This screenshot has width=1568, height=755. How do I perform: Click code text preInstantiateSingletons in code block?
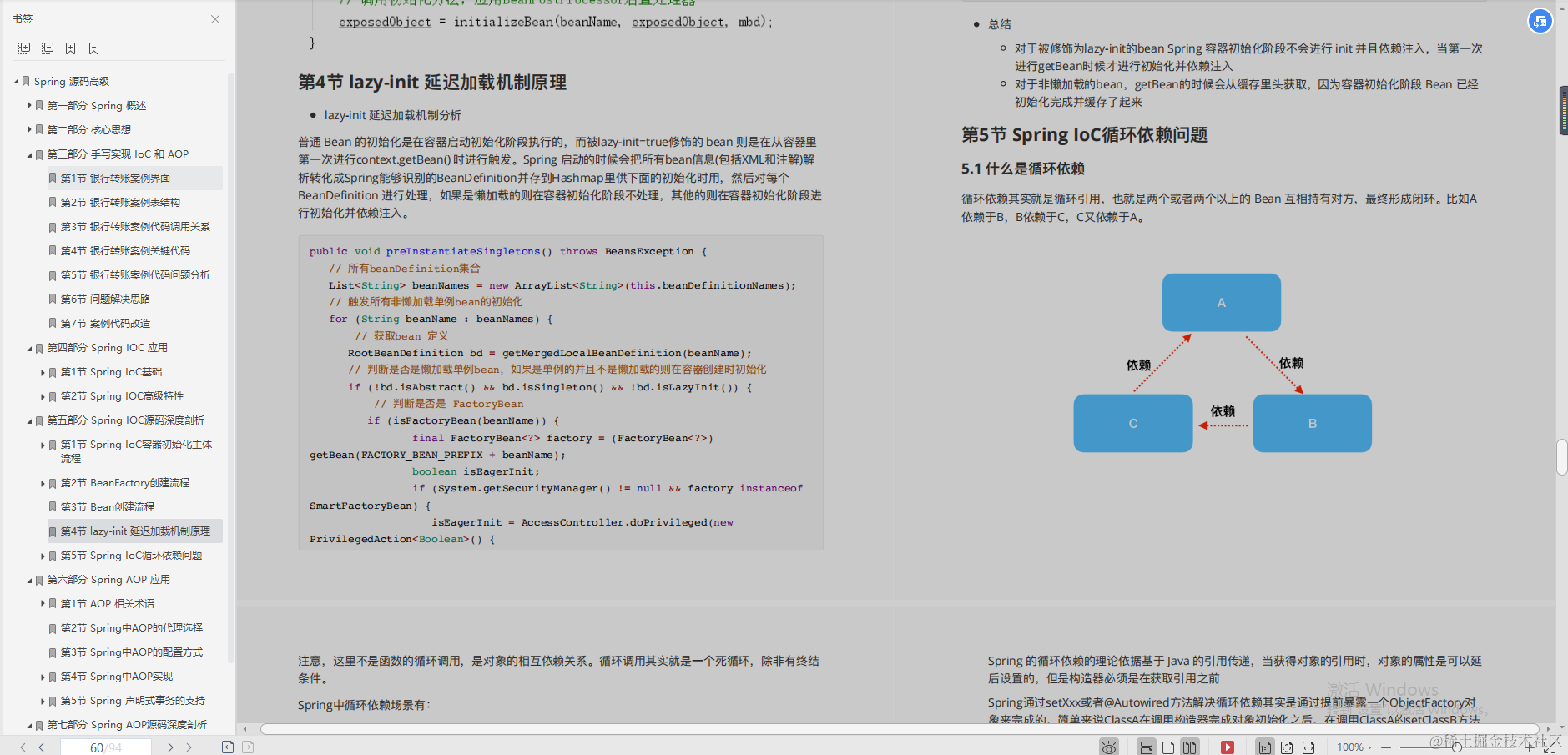[x=463, y=251]
